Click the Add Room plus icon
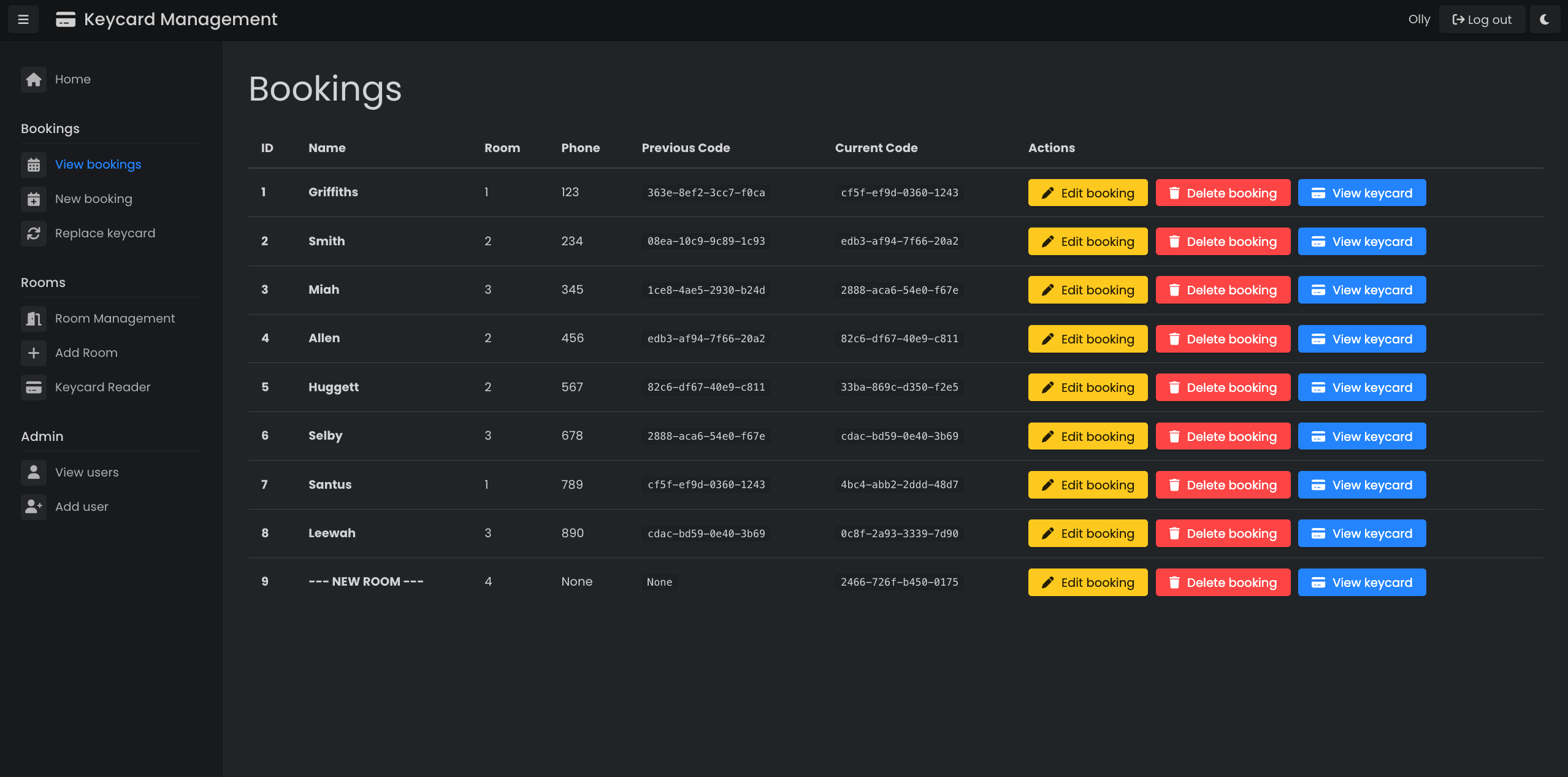1568x777 pixels. point(34,353)
